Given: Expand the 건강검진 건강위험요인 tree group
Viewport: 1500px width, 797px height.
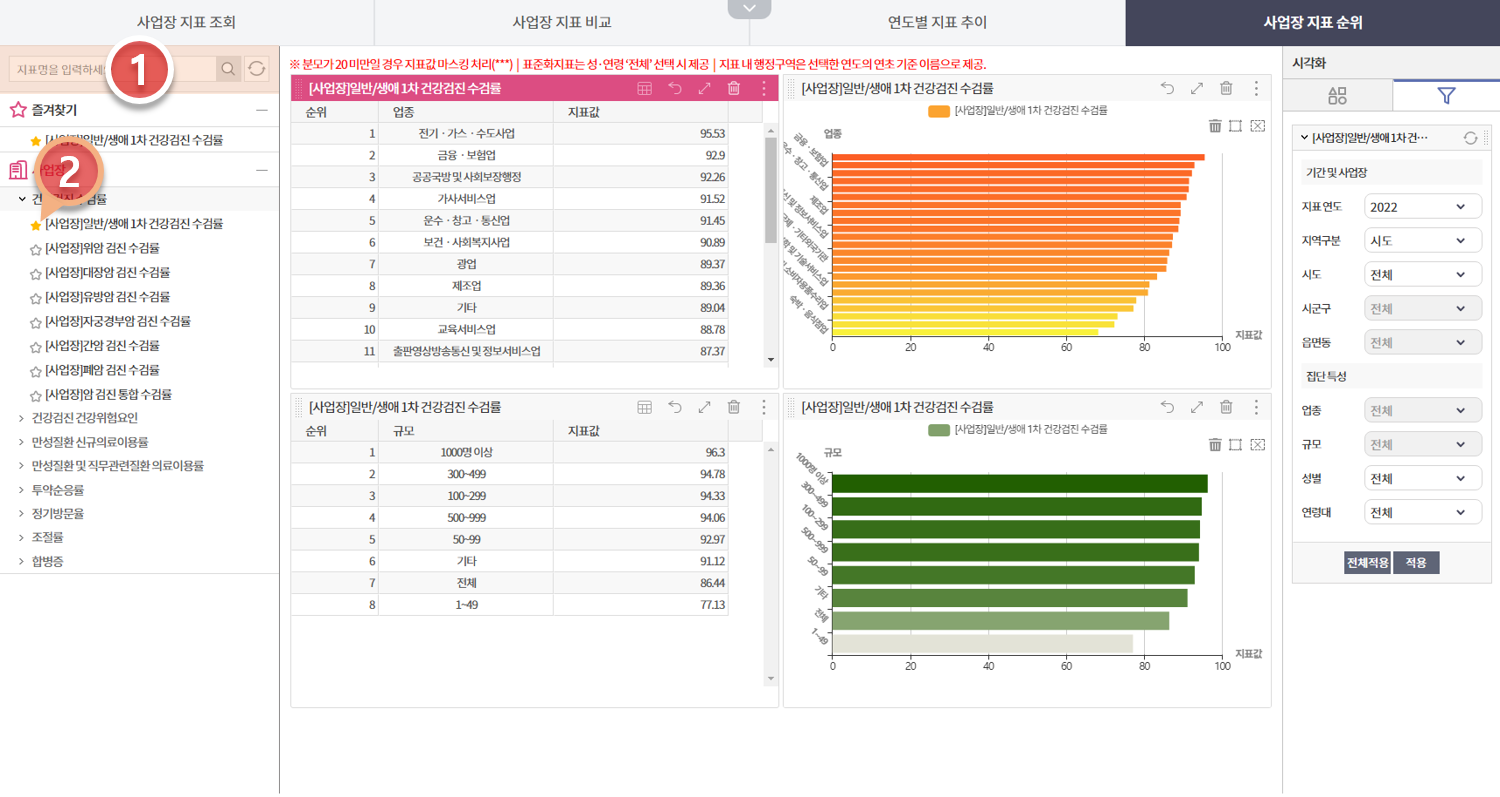Looking at the screenshot, I should [22, 418].
